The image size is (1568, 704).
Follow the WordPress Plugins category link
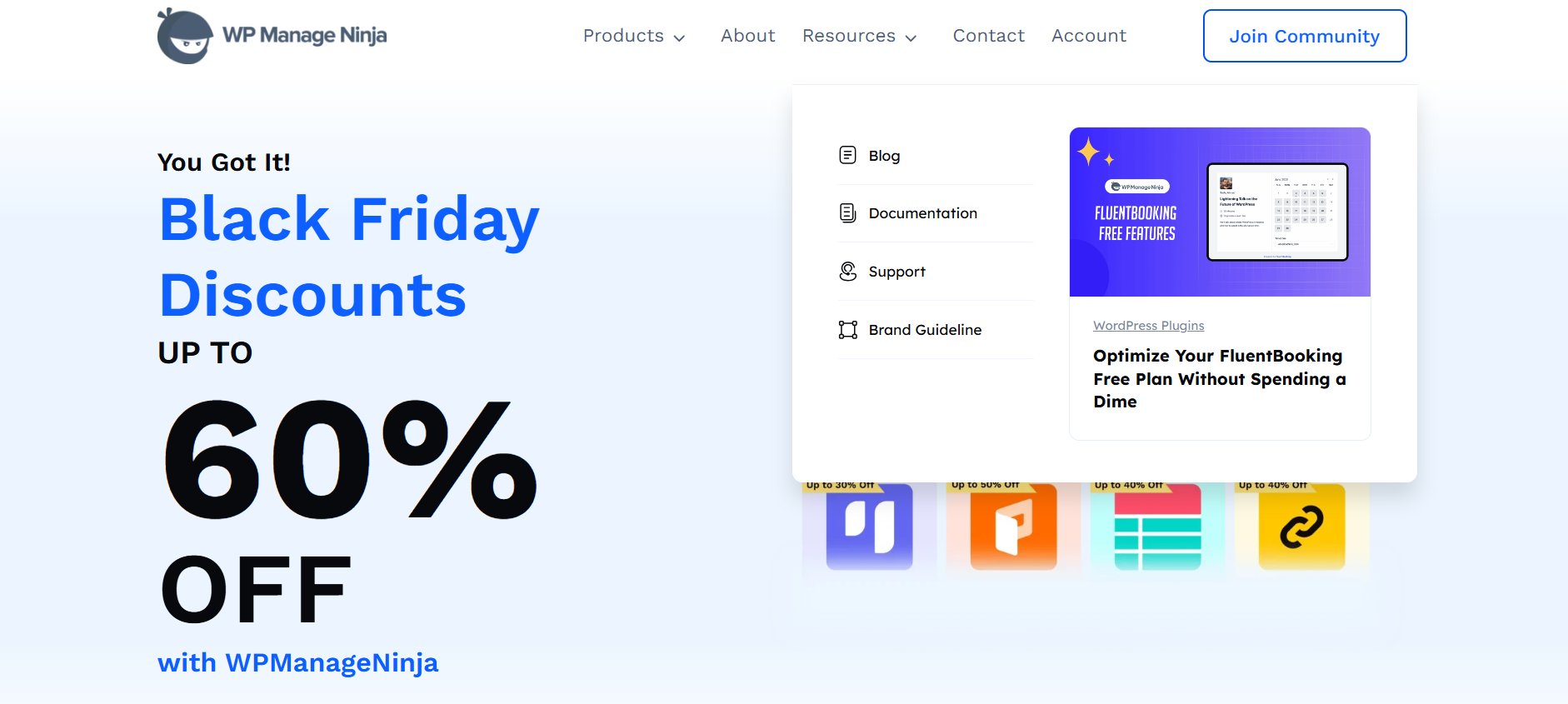1148,326
